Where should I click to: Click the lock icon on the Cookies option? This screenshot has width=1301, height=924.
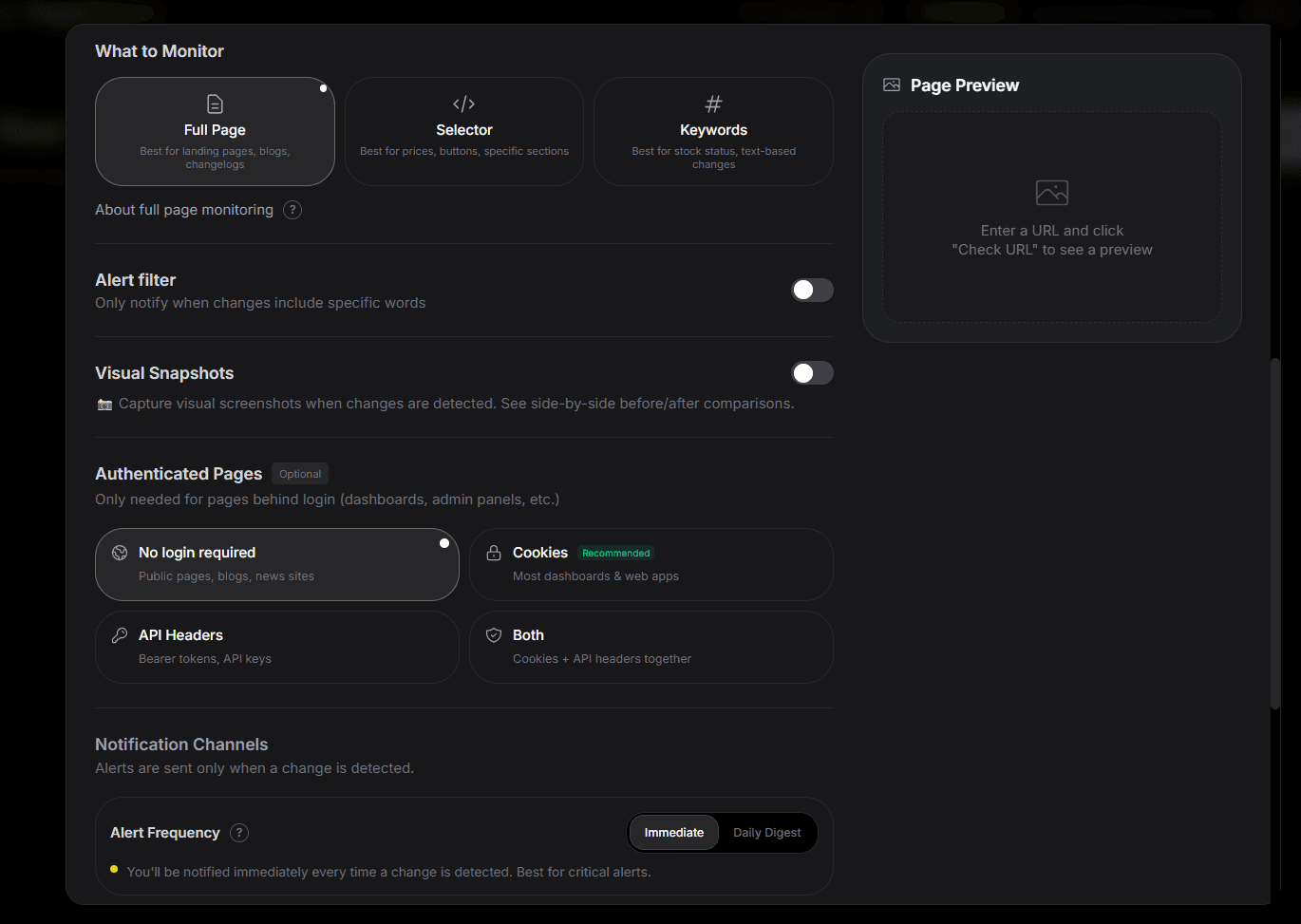493,552
